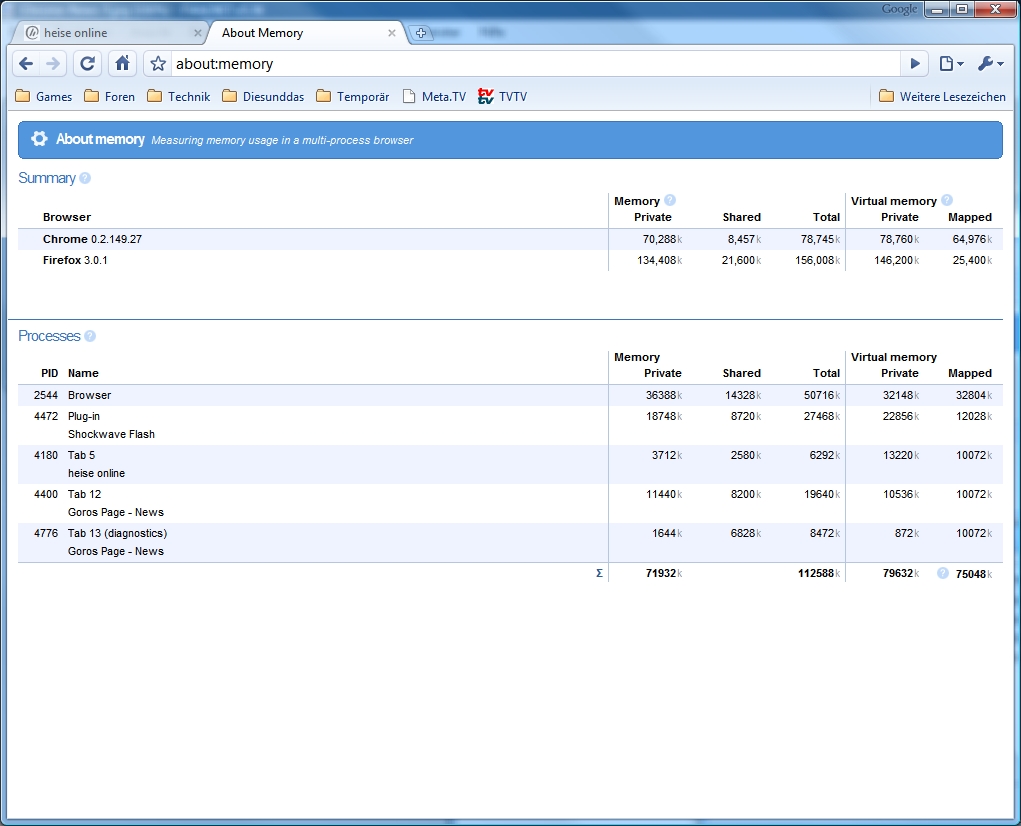1021x826 pixels.
Task: Click the Go arrow beside address bar
Action: (x=915, y=64)
